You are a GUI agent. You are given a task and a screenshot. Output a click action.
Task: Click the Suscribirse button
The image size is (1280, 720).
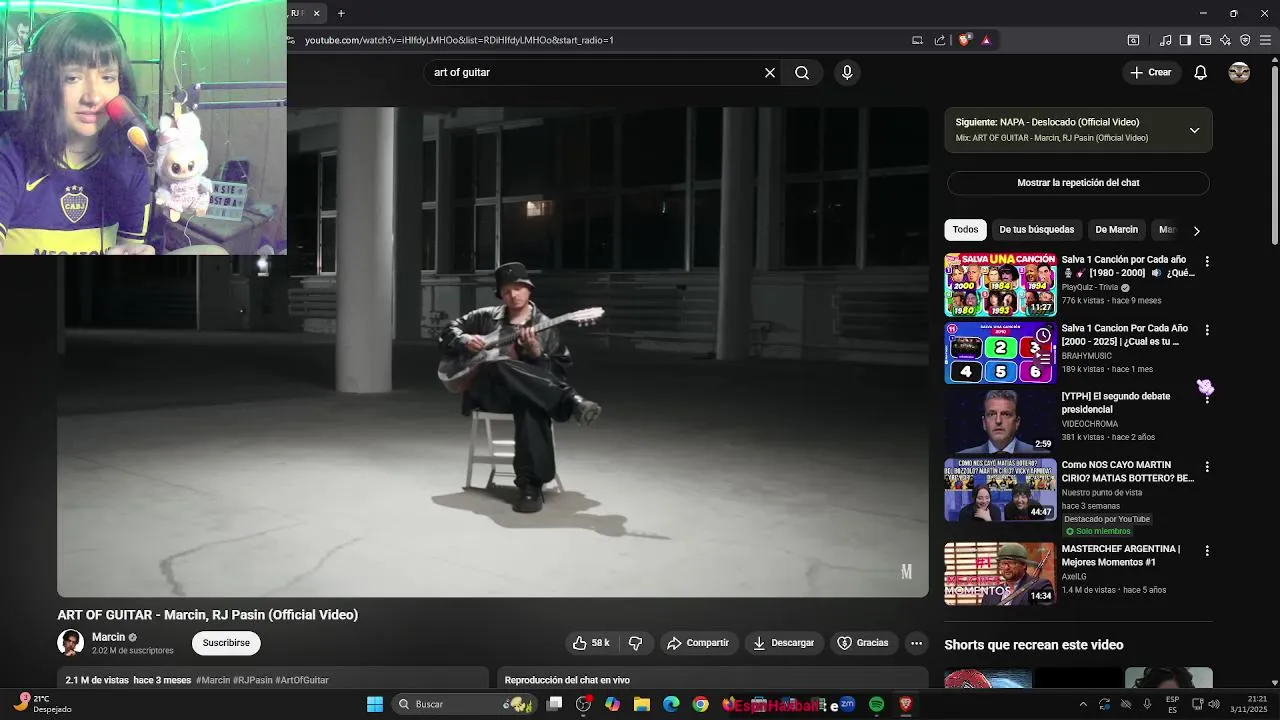(226, 643)
